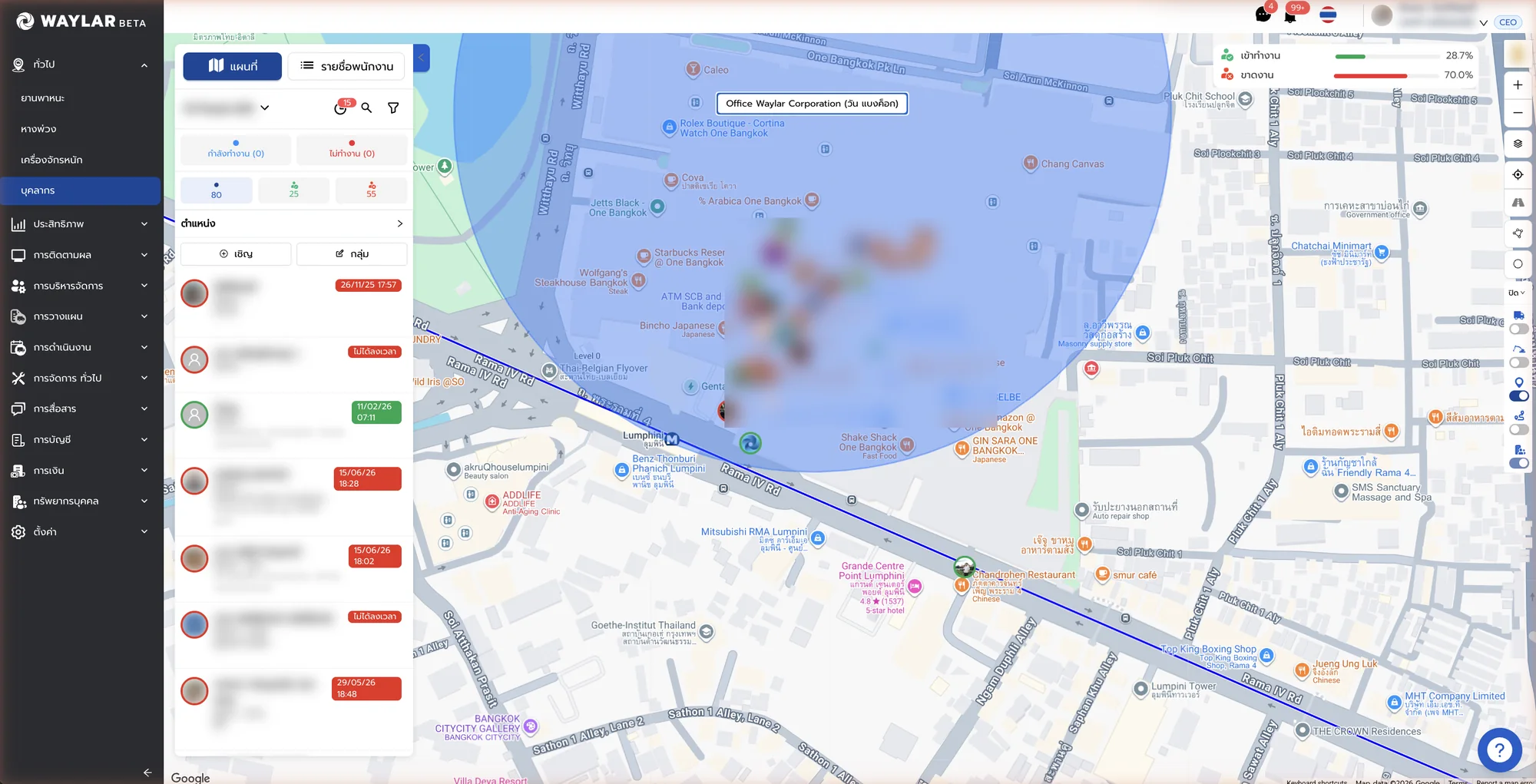Disable the location pin layer switch
This screenshot has width=1536, height=784.
tap(1518, 396)
